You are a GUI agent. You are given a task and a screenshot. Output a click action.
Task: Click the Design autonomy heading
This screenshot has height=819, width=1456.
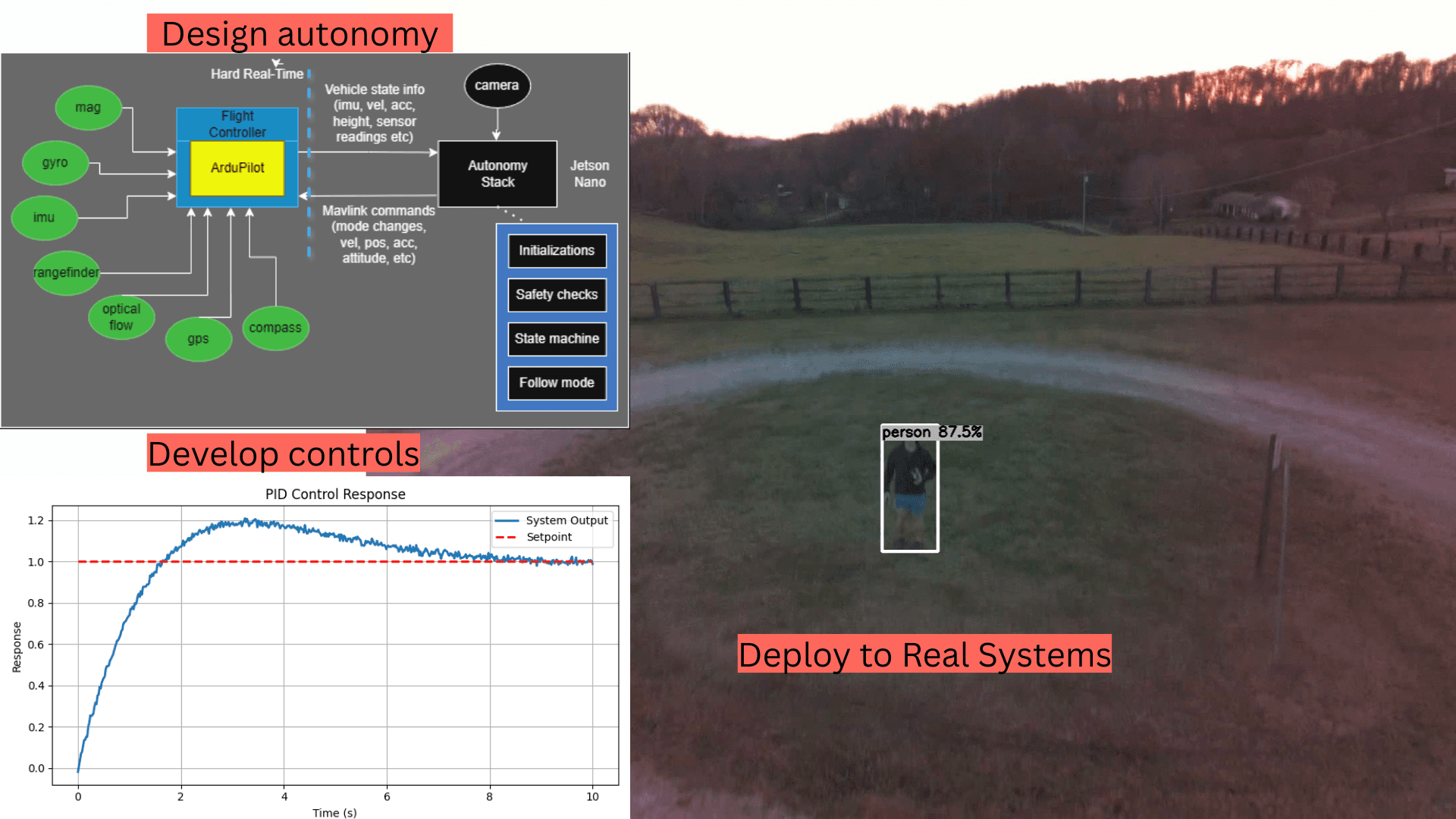pyautogui.click(x=300, y=33)
